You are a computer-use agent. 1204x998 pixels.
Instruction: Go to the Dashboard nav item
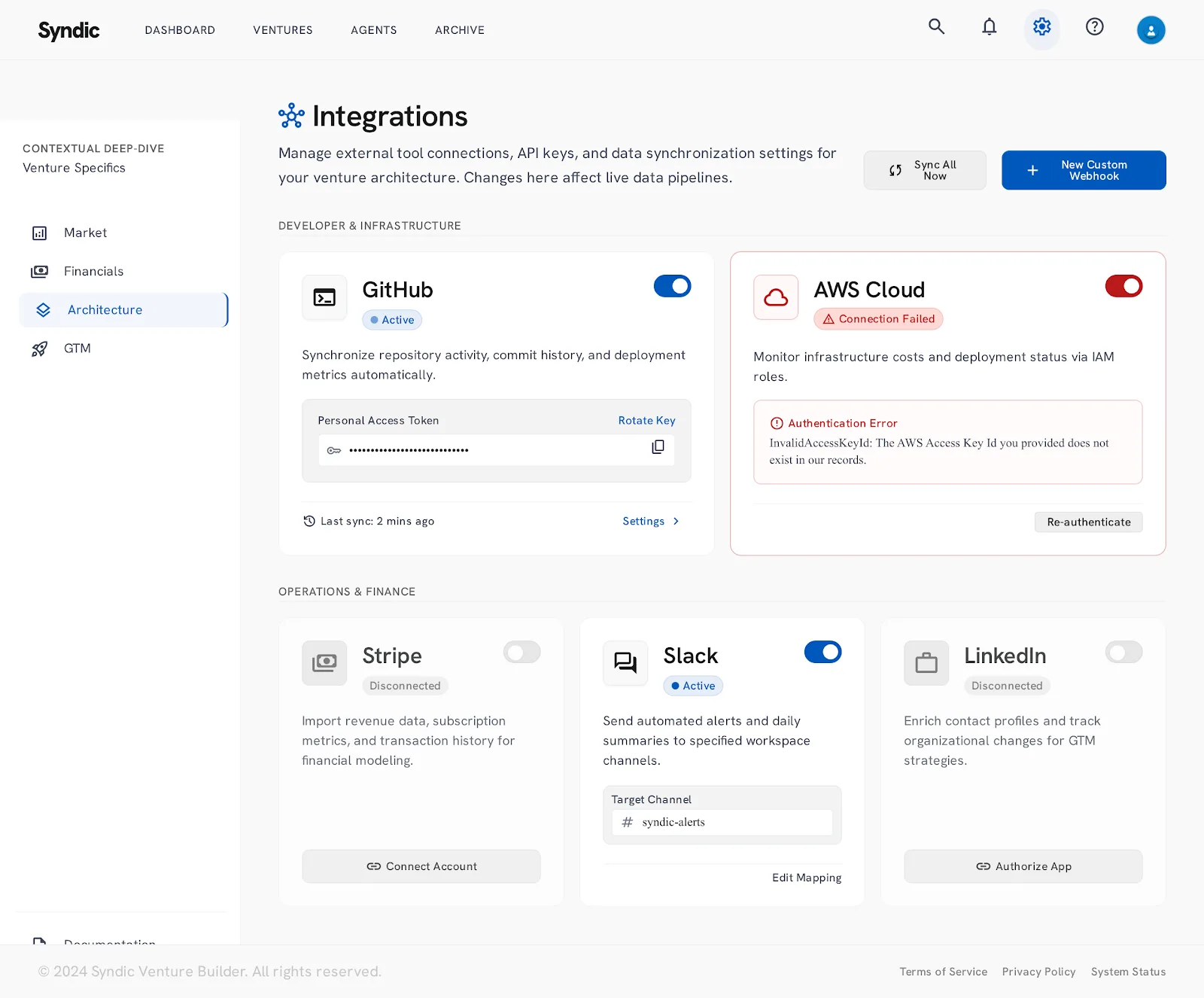180,30
